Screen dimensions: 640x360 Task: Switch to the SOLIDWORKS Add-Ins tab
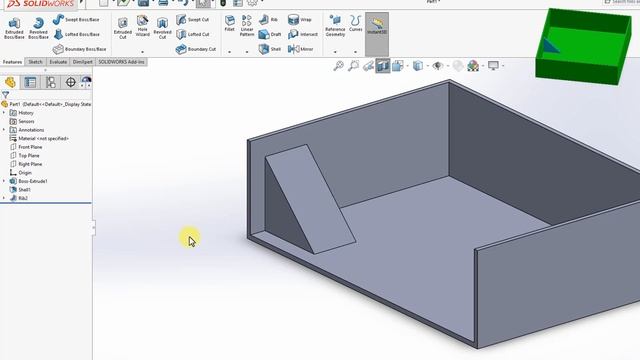click(121, 62)
